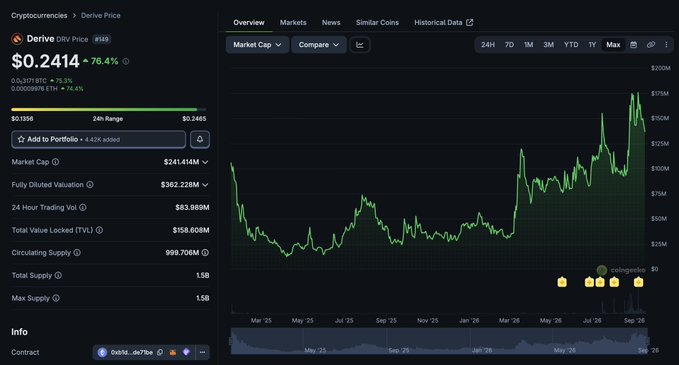Viewport: 679px width, 365px height.
Task: Open the Market Cap chart type dropdown
Action: [257, 45]
